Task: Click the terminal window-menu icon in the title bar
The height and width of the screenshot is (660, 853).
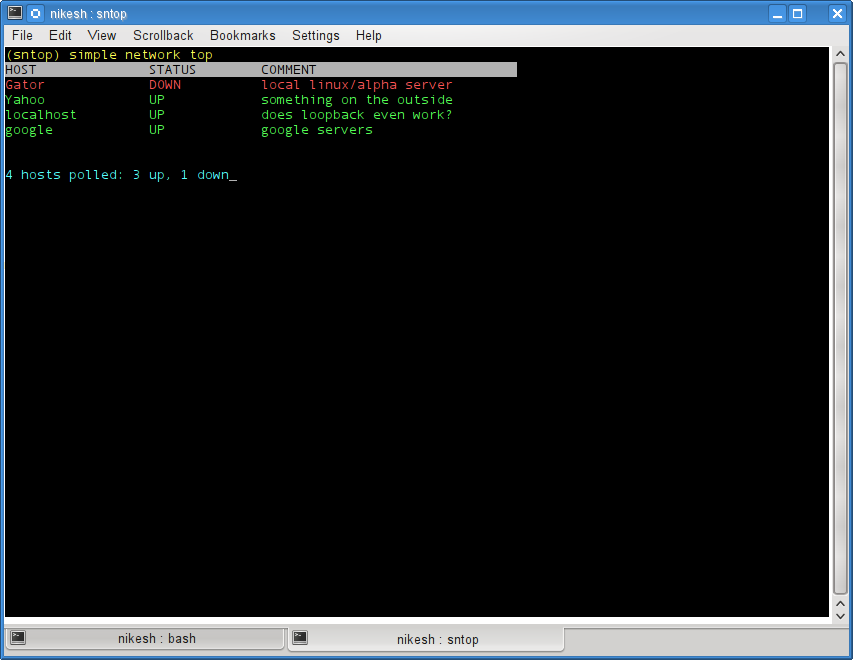Action: pos(14,13)
